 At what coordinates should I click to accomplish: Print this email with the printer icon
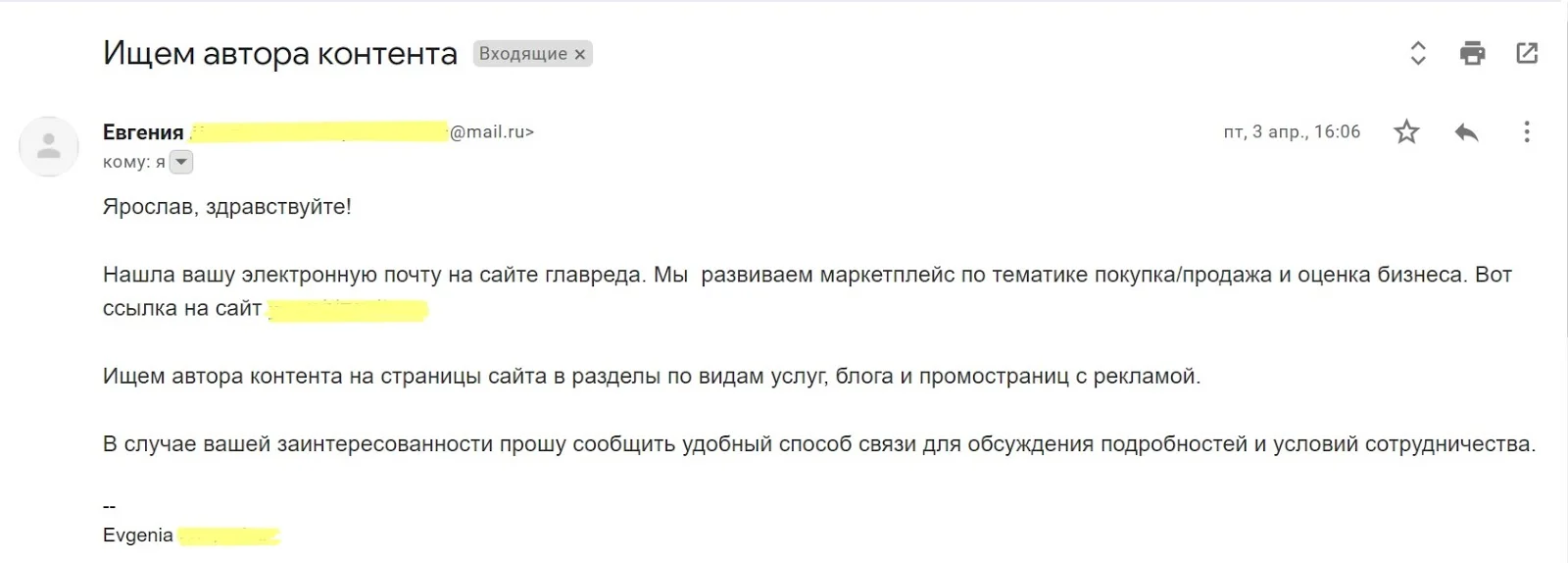pos(1472,53)
